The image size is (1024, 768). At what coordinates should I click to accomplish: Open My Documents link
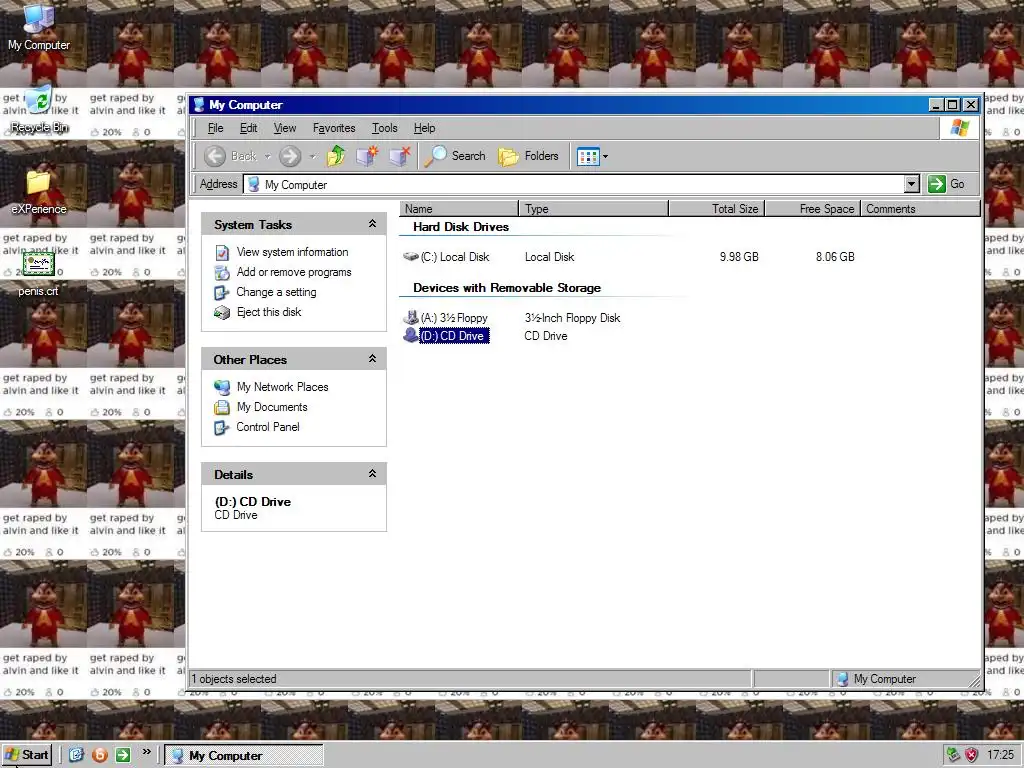click(x=272, y=407)
